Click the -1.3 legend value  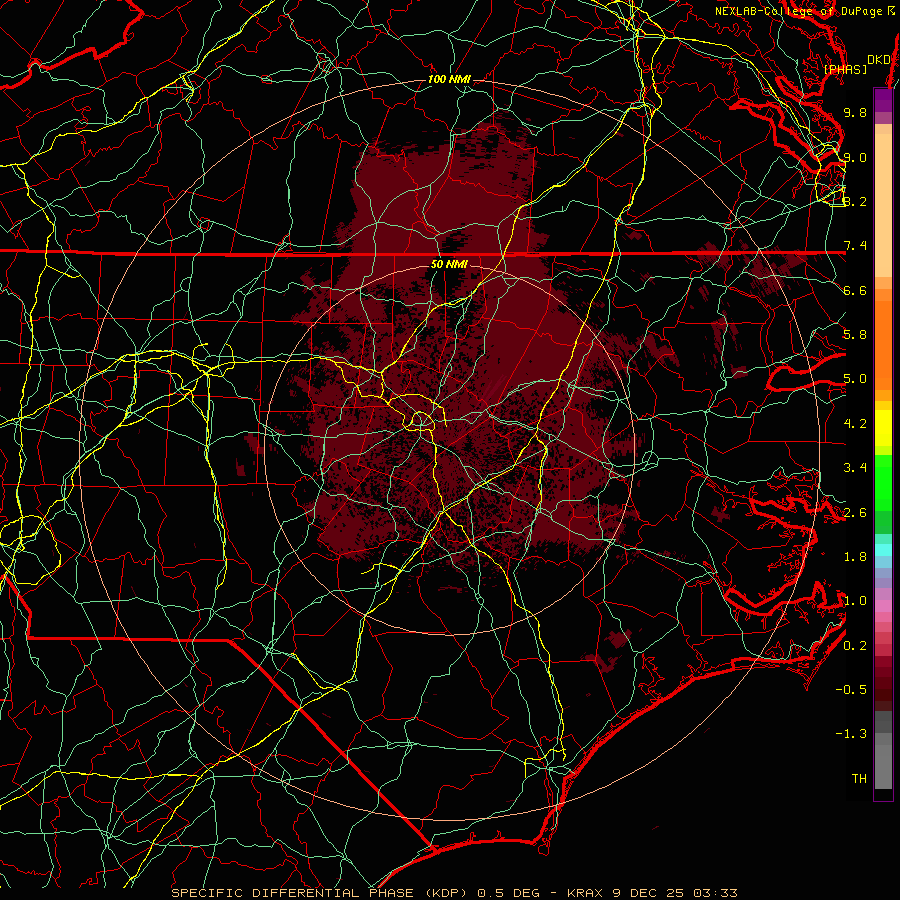pyautogui.click(x=851, y=734)
